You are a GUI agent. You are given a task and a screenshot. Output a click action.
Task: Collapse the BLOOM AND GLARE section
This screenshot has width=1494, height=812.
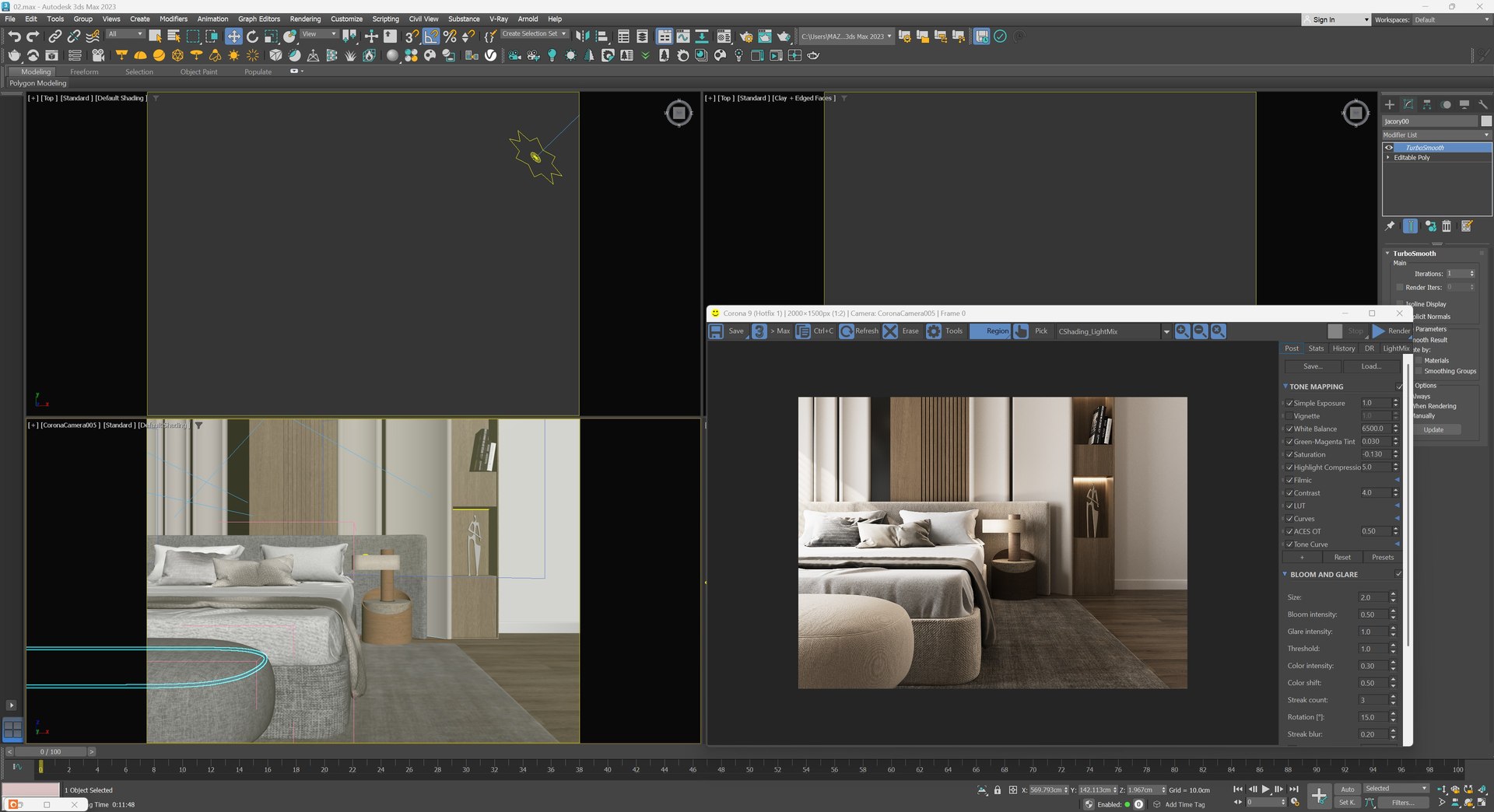pos(1285,575)
